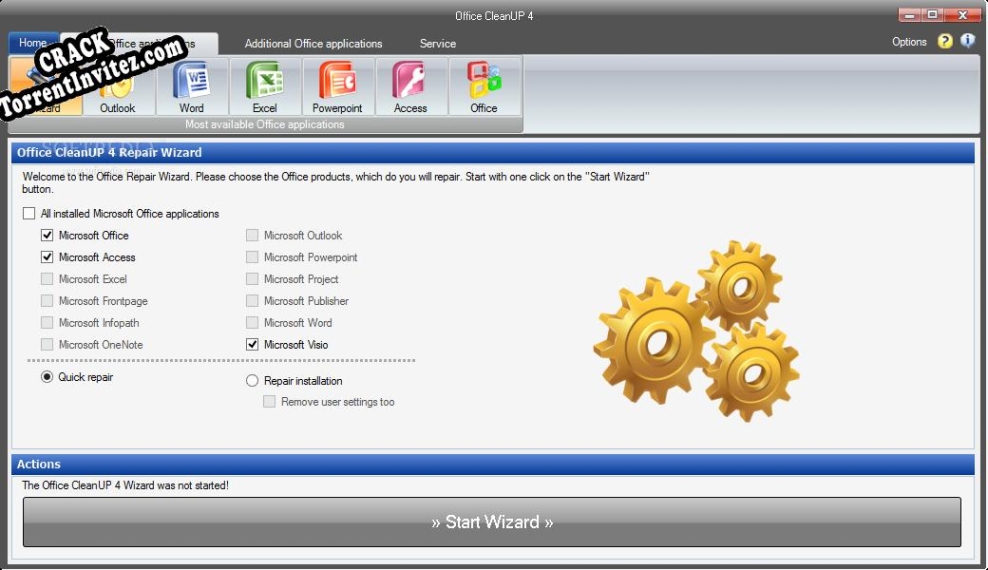Open the Service tab

click(x=438, y=43)
